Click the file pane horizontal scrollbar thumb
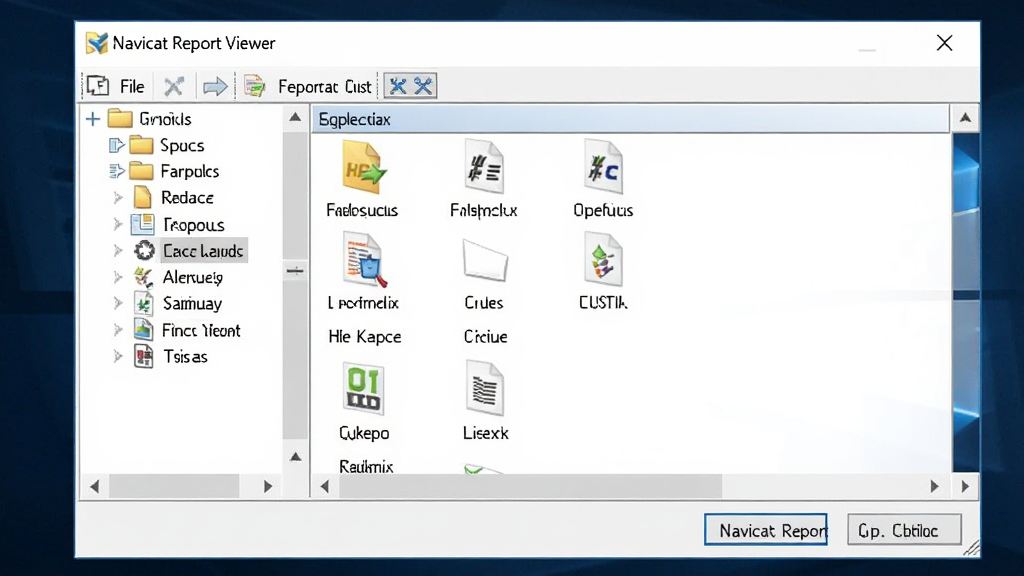The height and width of the screenshot is (576, 1024). click(x=530, y=487)
